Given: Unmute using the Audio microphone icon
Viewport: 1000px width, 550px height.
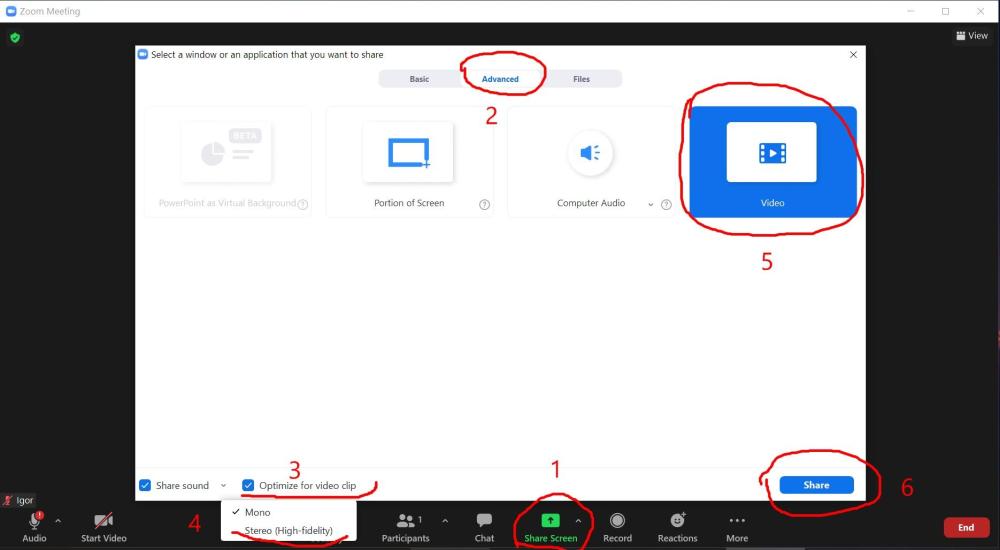Looking at the screenshot, I should [x=35, y=521].
